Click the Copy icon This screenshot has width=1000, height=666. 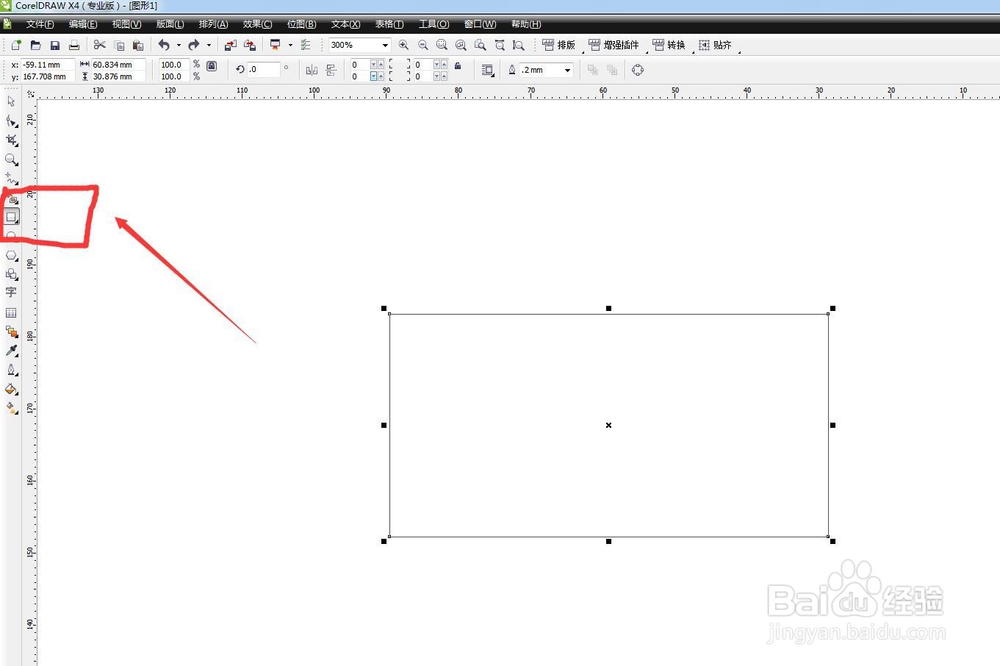pos(119,45)
